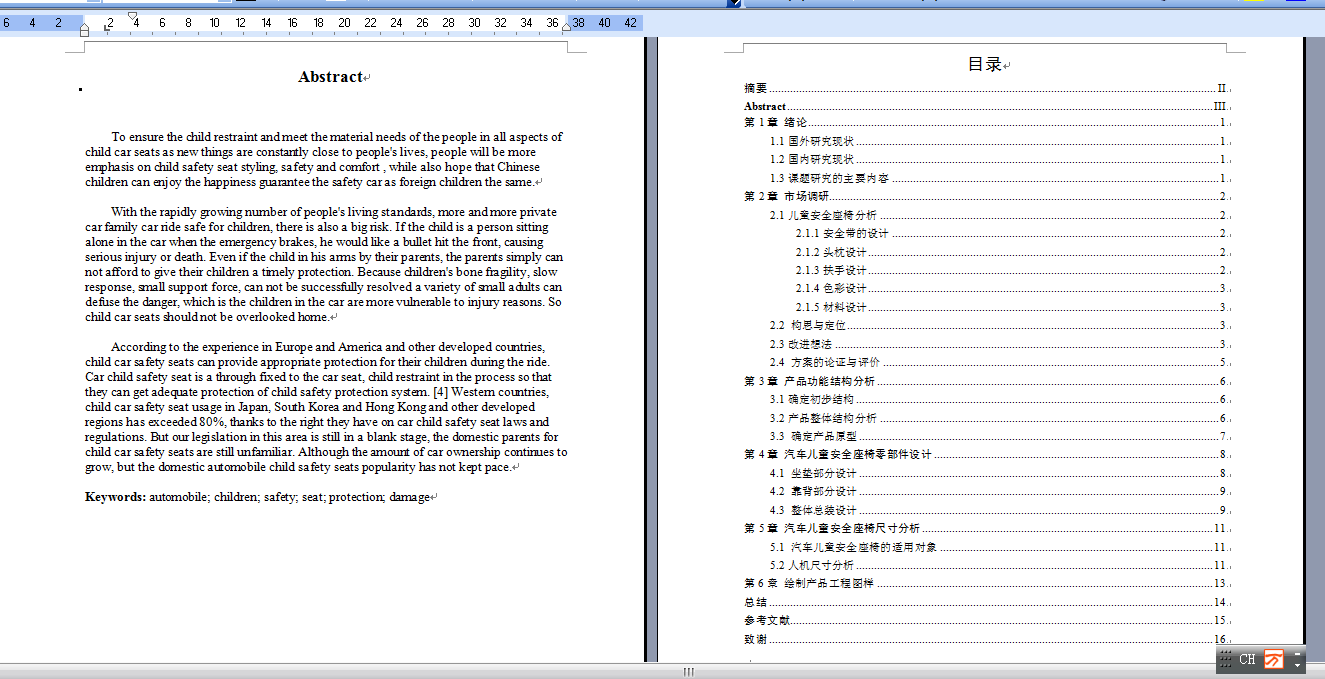Click 2.1.4 色彩设计 entry

coord(1013,288)
